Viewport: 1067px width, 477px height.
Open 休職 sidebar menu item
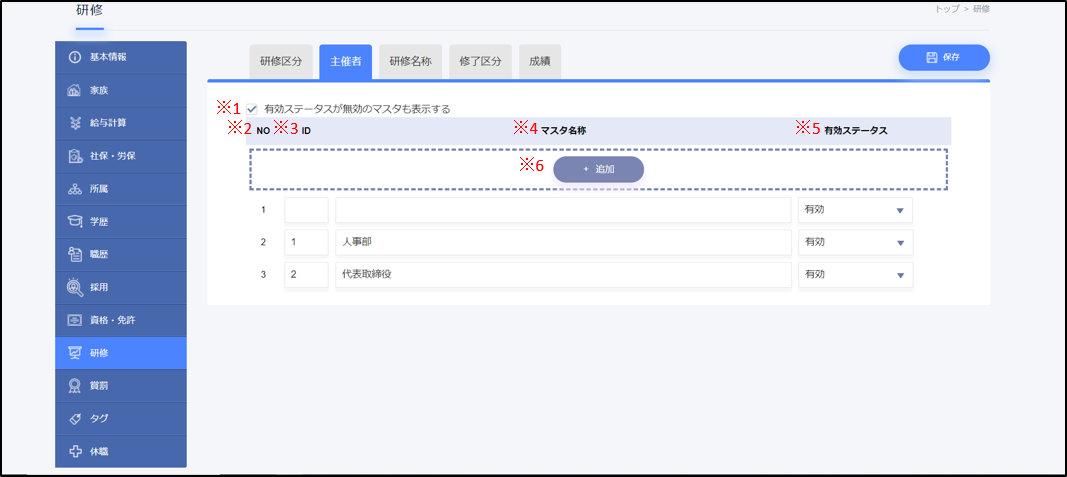pos(121,452)
